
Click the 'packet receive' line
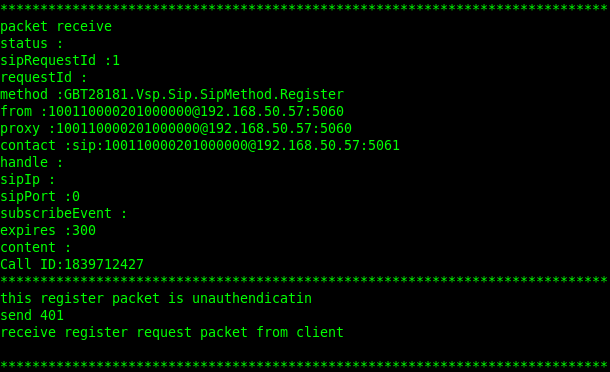pyautogui.click(x=56, y=26)
